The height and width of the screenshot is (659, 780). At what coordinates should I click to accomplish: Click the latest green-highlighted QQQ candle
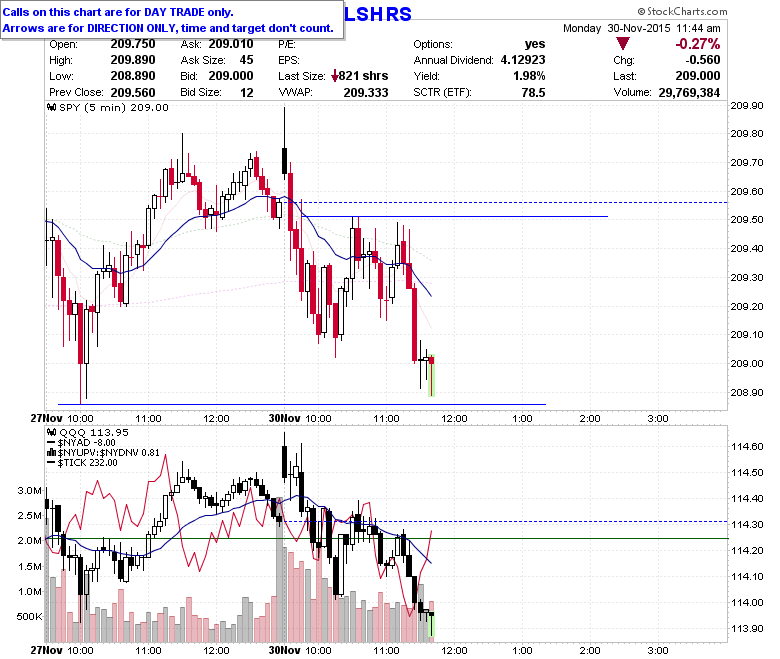tap(432, 624)
